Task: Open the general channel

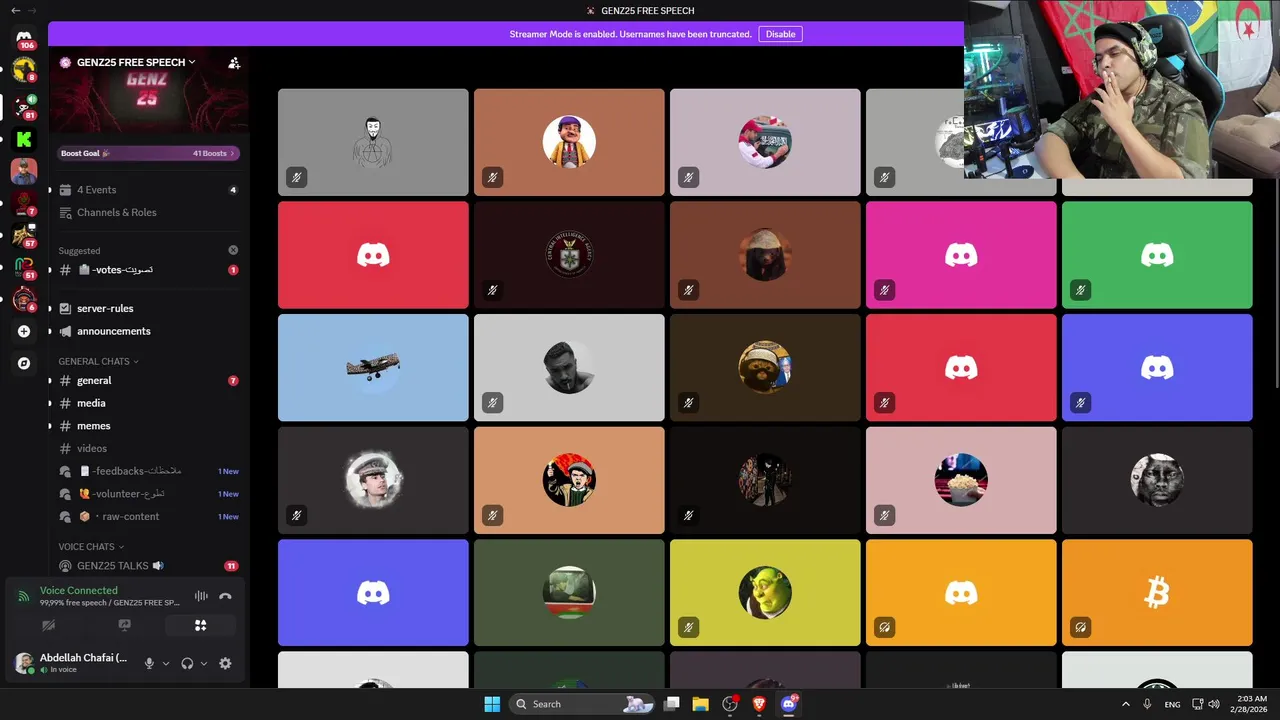Action: (x=148, y=381)
